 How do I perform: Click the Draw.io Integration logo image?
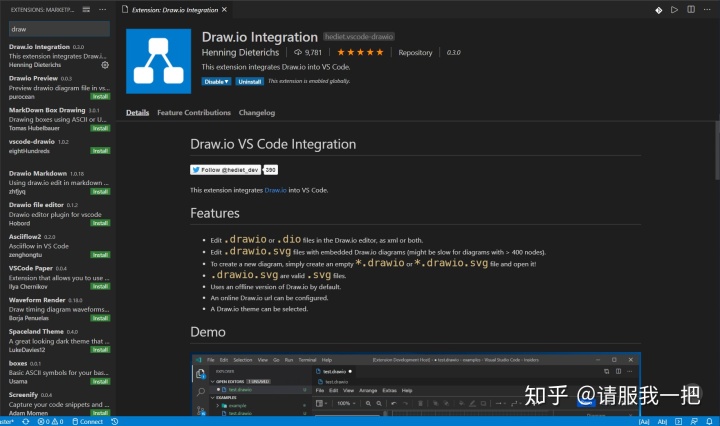(158, 61)
